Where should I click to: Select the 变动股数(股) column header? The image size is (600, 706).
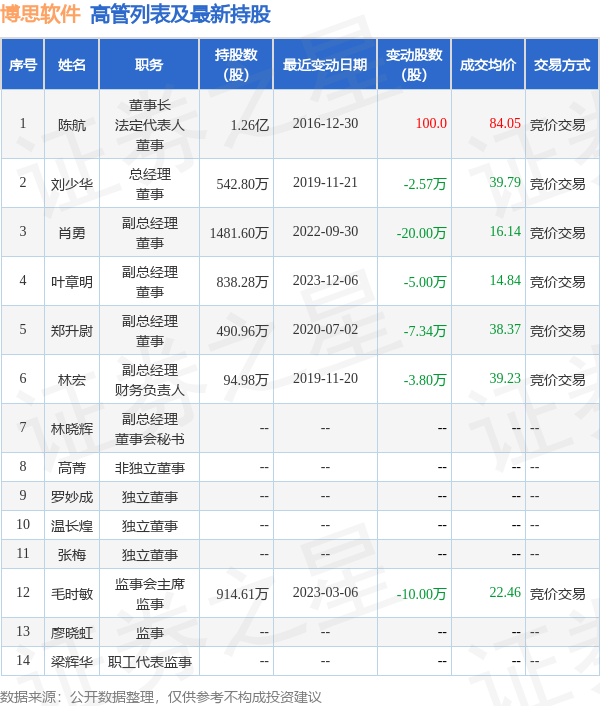[x=414, y=65]
